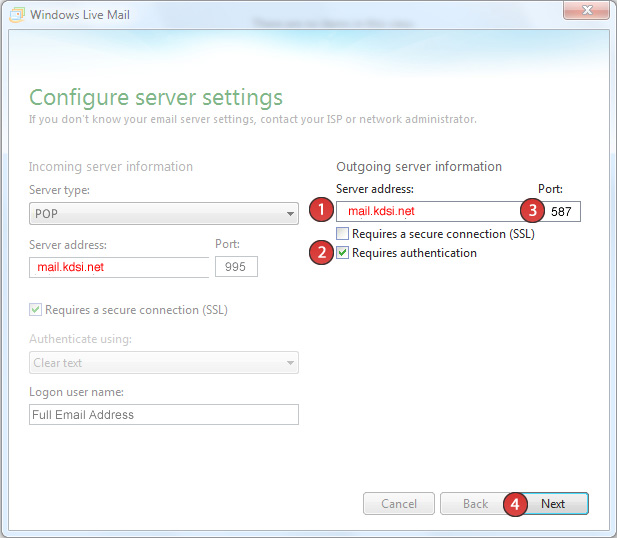The image size is (617, 538).
Task: Click the Logon user name field
Action: [x=164, y=414]
